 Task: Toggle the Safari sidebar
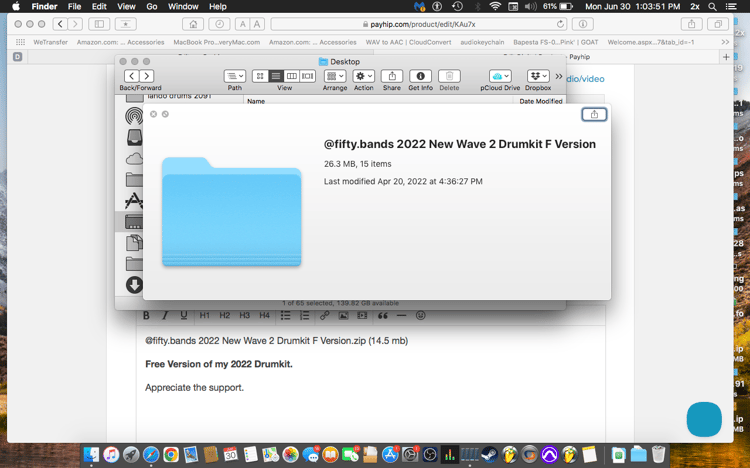tap(99, 24)
